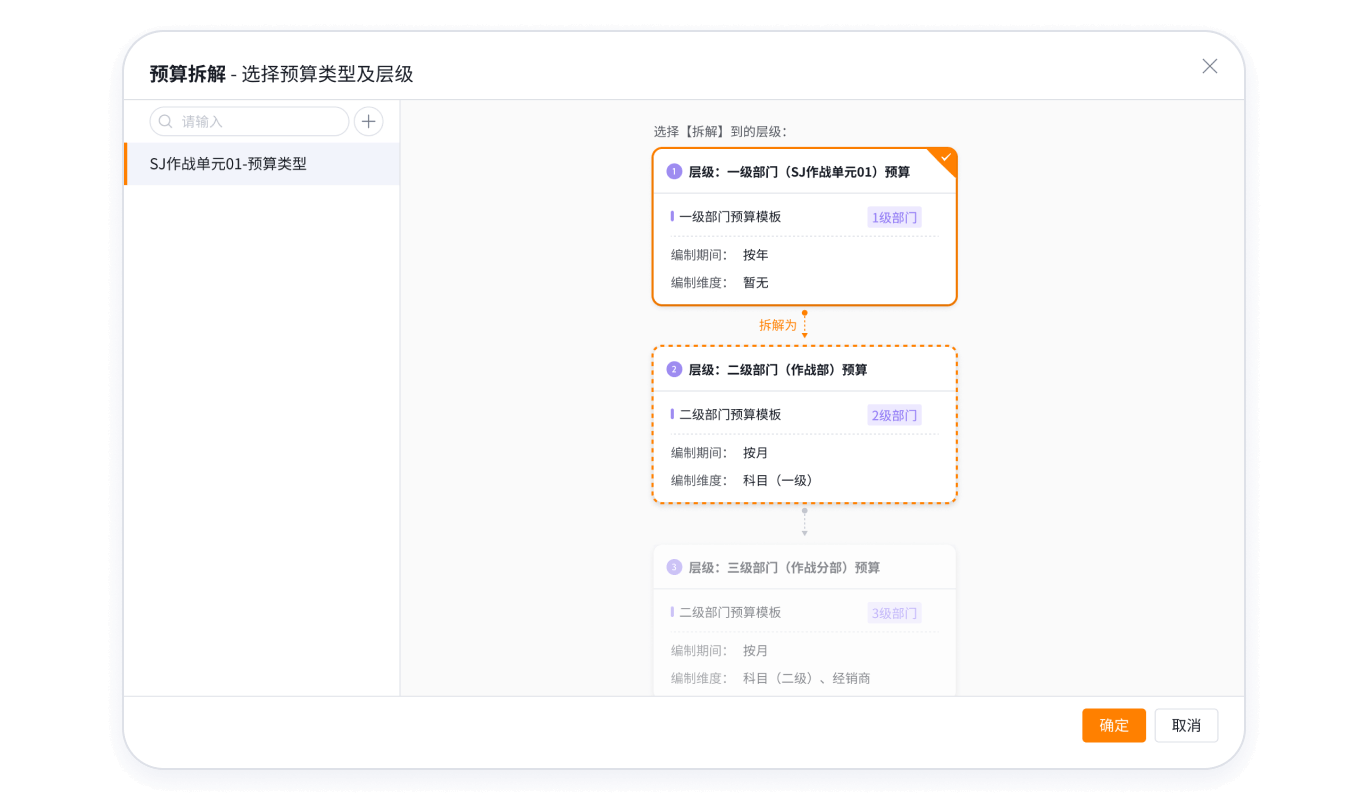
Task: Click 科目（一级） dimension value
Action: (781, 481)
